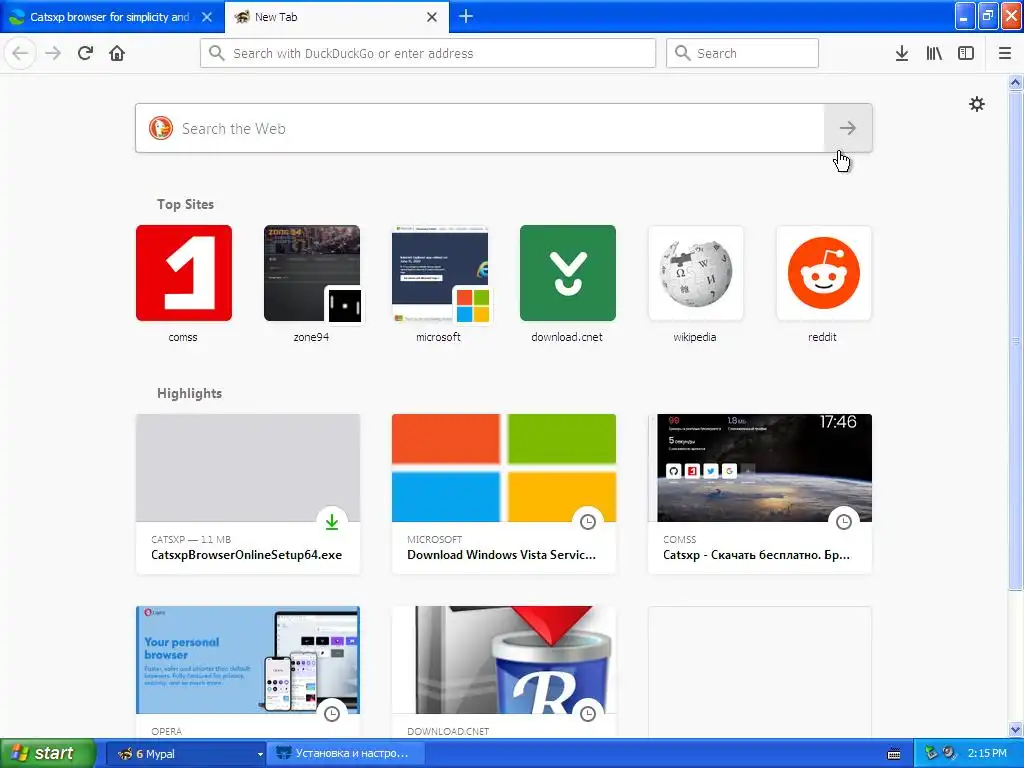Open the Comss Catsxp highlight card
Viewport: 1024px width, 768px height.
[760, 494]
